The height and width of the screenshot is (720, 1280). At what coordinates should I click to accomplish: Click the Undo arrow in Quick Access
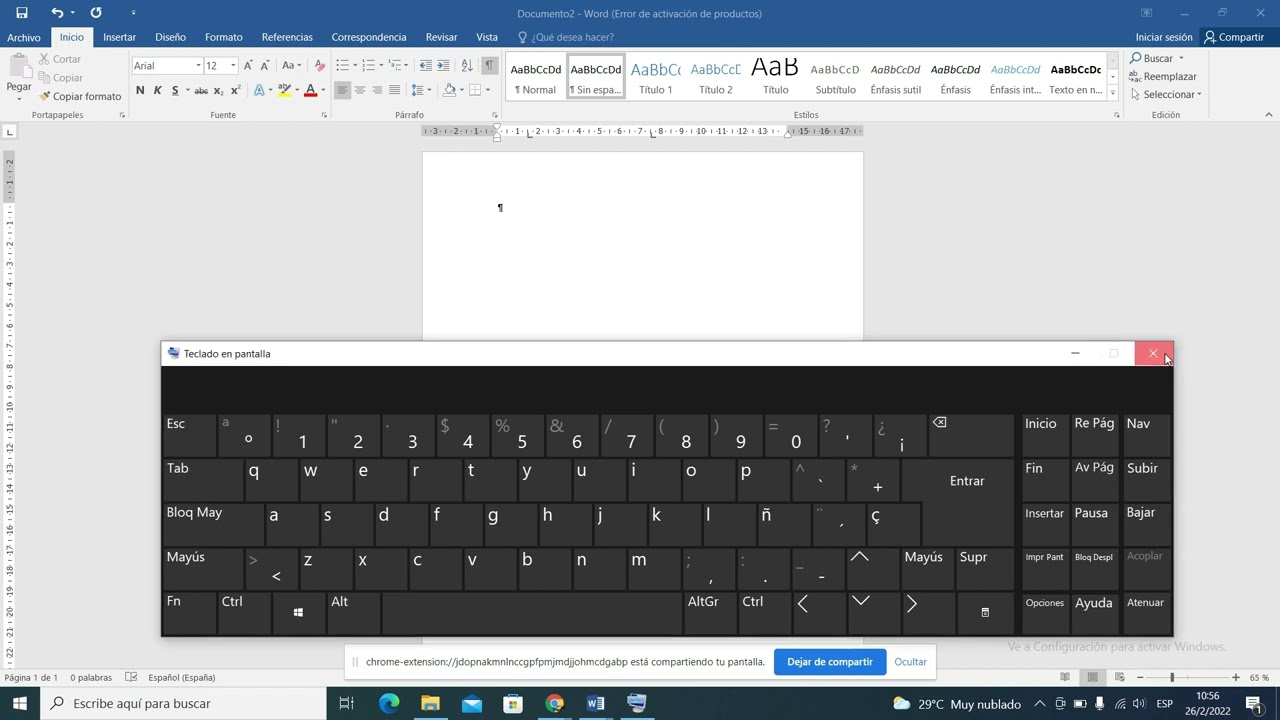click(57, 13)
